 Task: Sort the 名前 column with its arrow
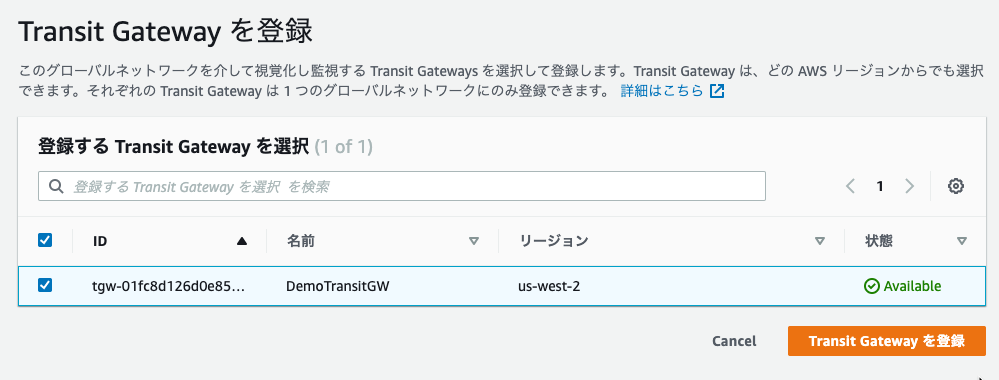(x=473, y=241)
